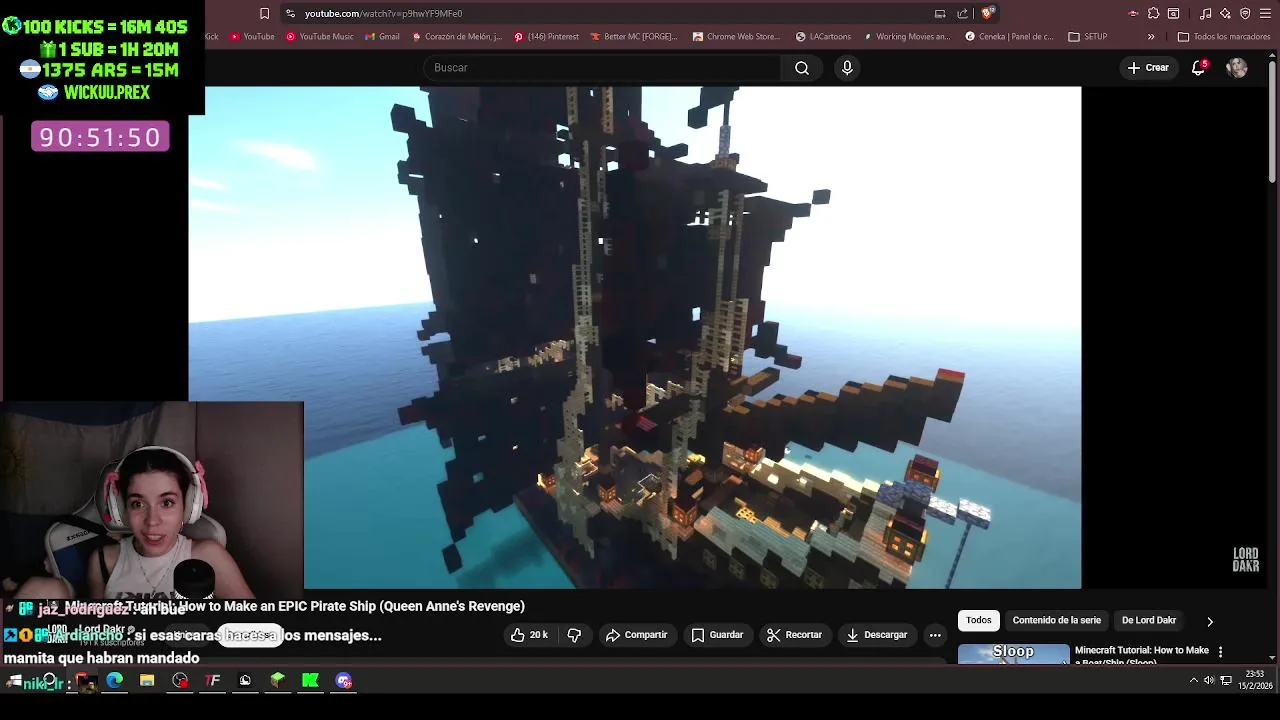Select the Contenido de la serie chip

click(1056, 621)
